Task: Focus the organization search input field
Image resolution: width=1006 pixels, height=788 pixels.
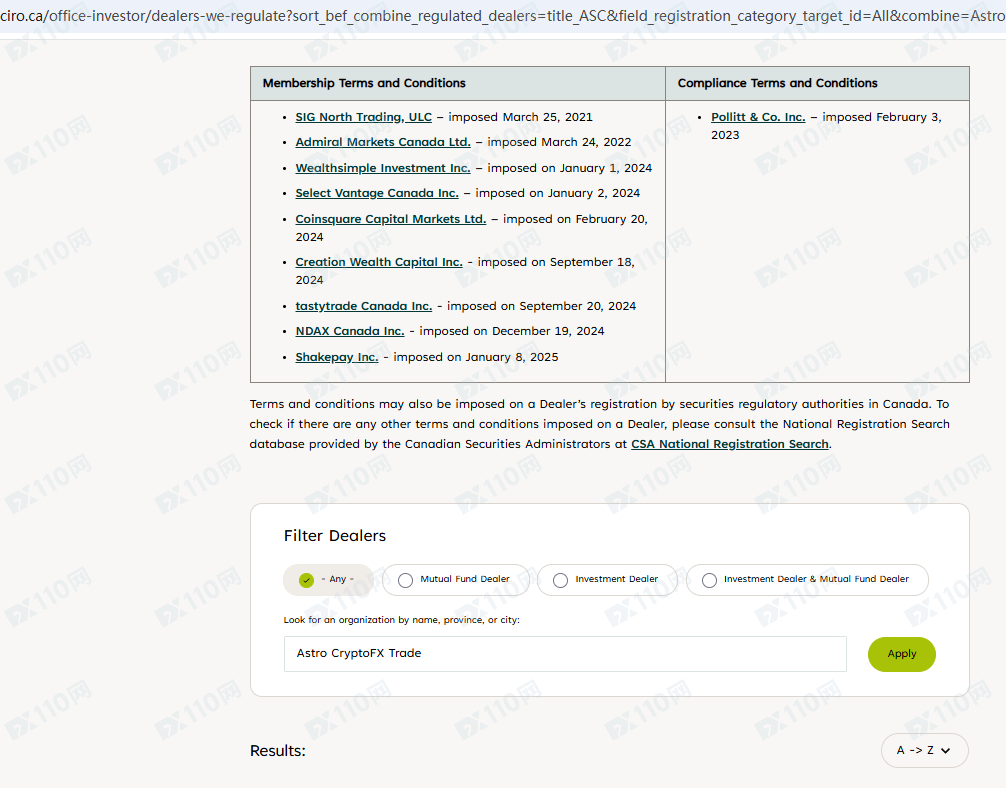Action: pos(565,654)
